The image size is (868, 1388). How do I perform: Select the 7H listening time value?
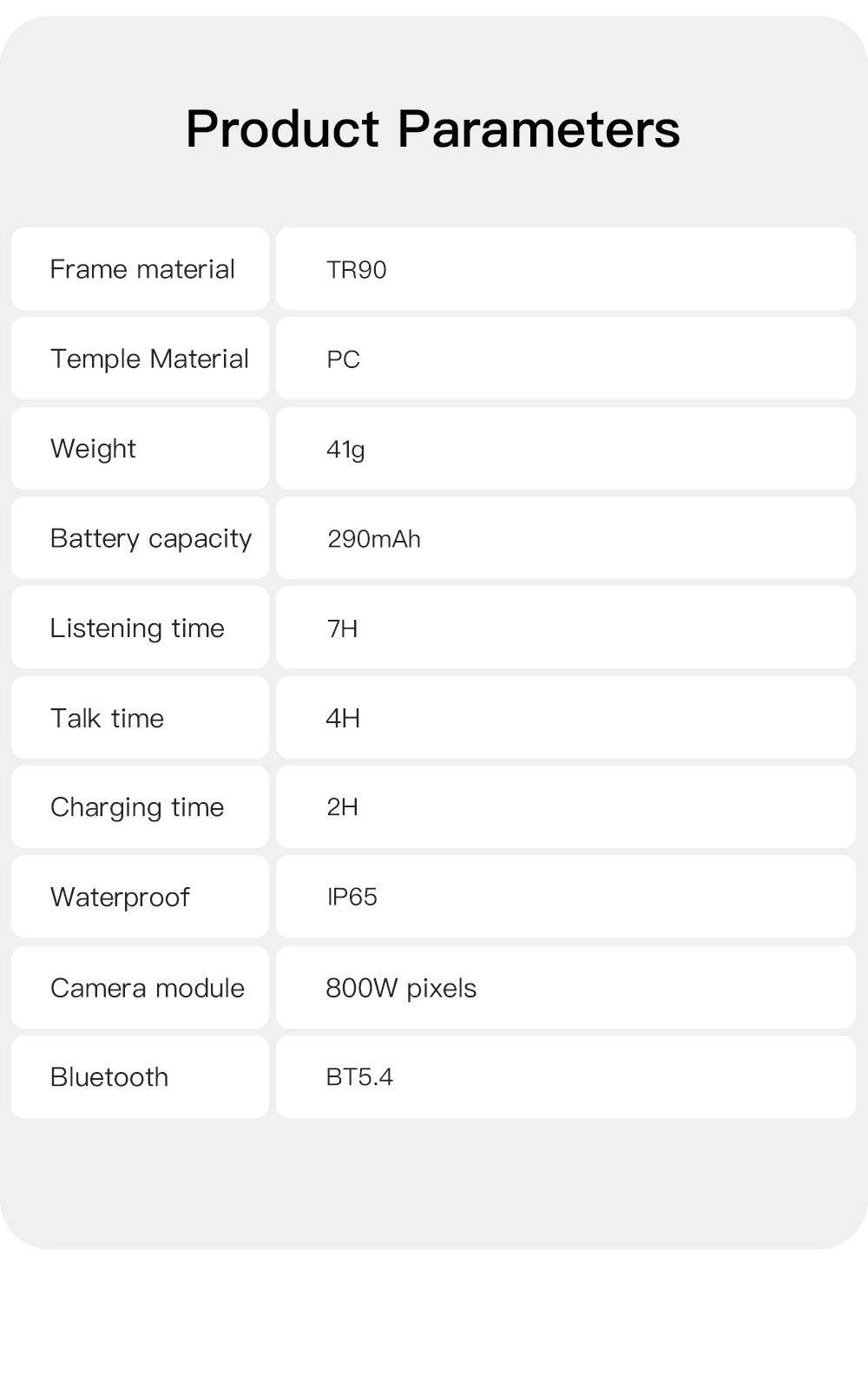pyautogui.click(x=343, y=628)
